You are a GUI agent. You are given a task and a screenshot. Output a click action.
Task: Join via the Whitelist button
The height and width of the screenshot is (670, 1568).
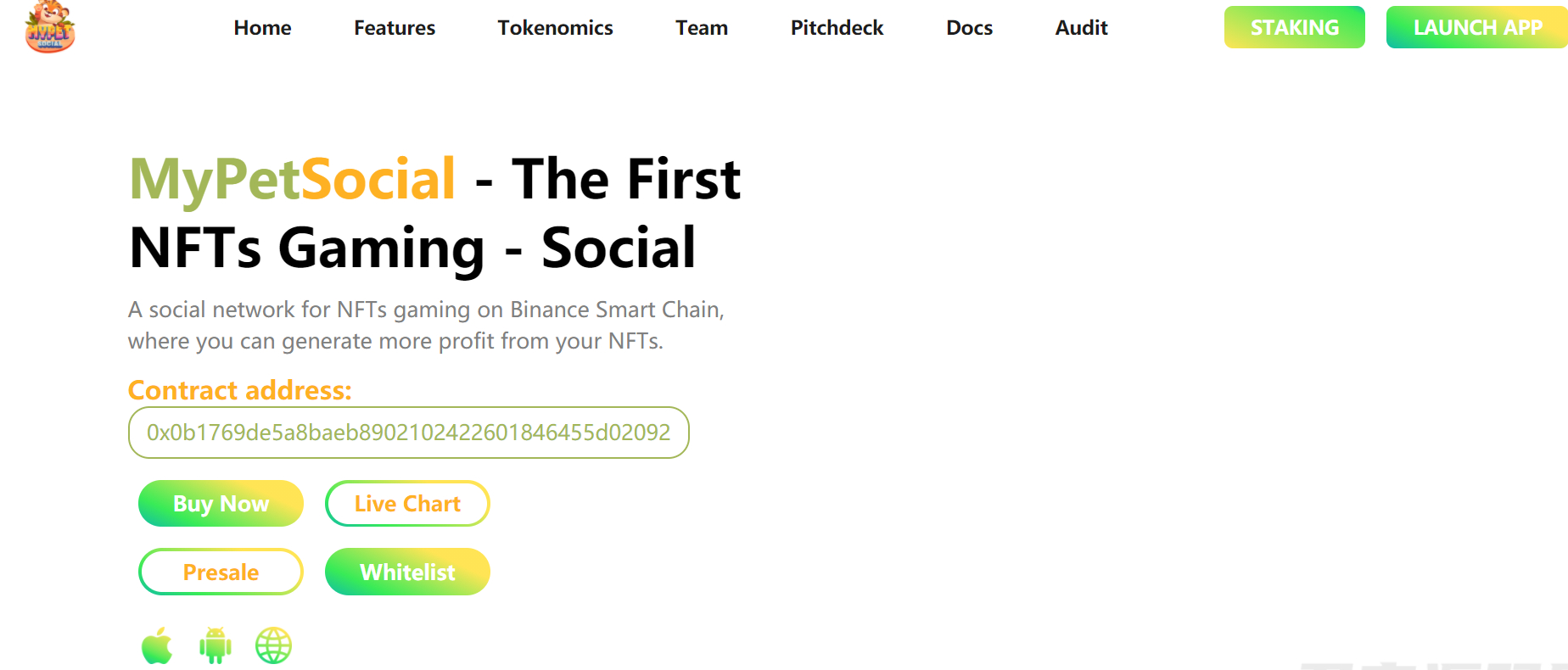click(407, 572)
